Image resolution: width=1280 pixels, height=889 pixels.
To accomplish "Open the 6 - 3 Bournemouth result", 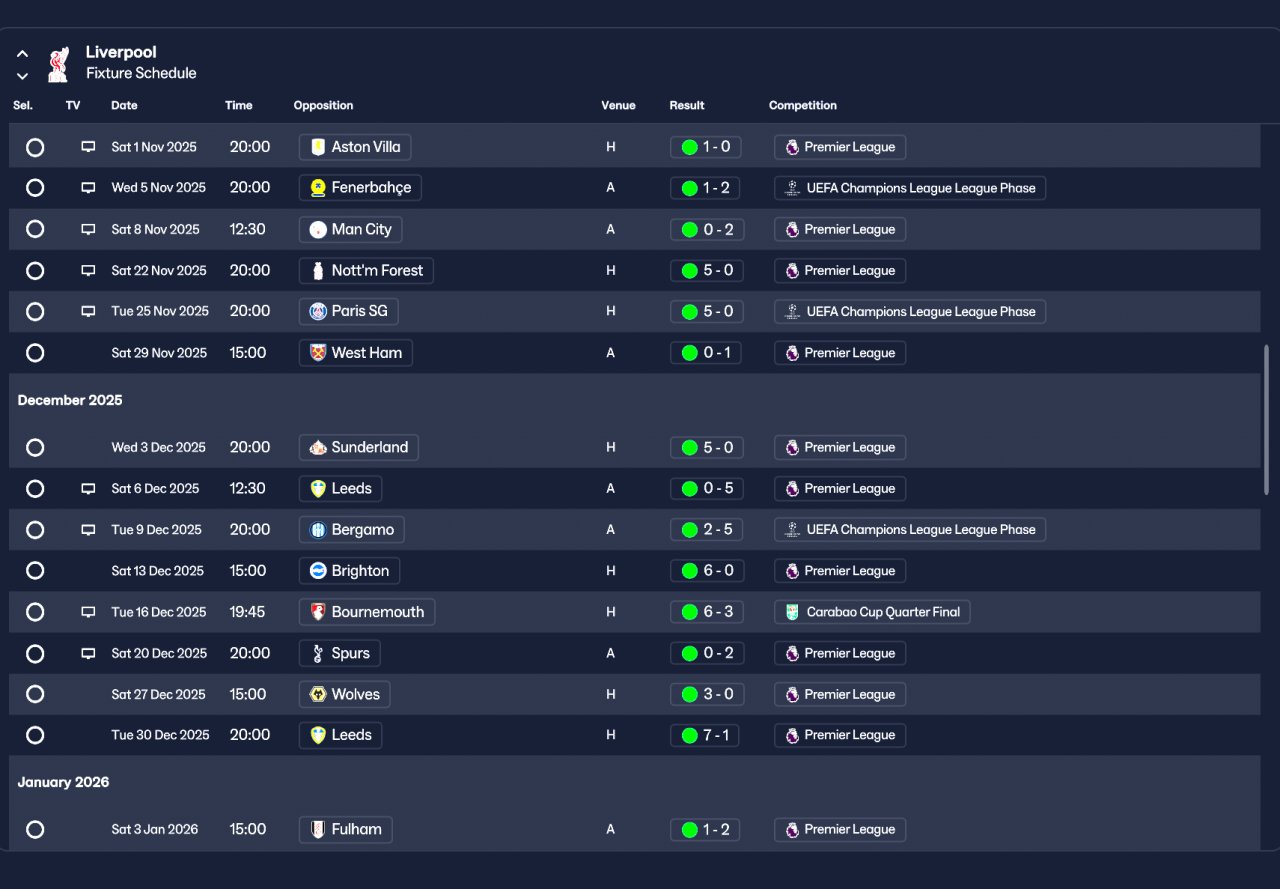I will coord(706,612).
